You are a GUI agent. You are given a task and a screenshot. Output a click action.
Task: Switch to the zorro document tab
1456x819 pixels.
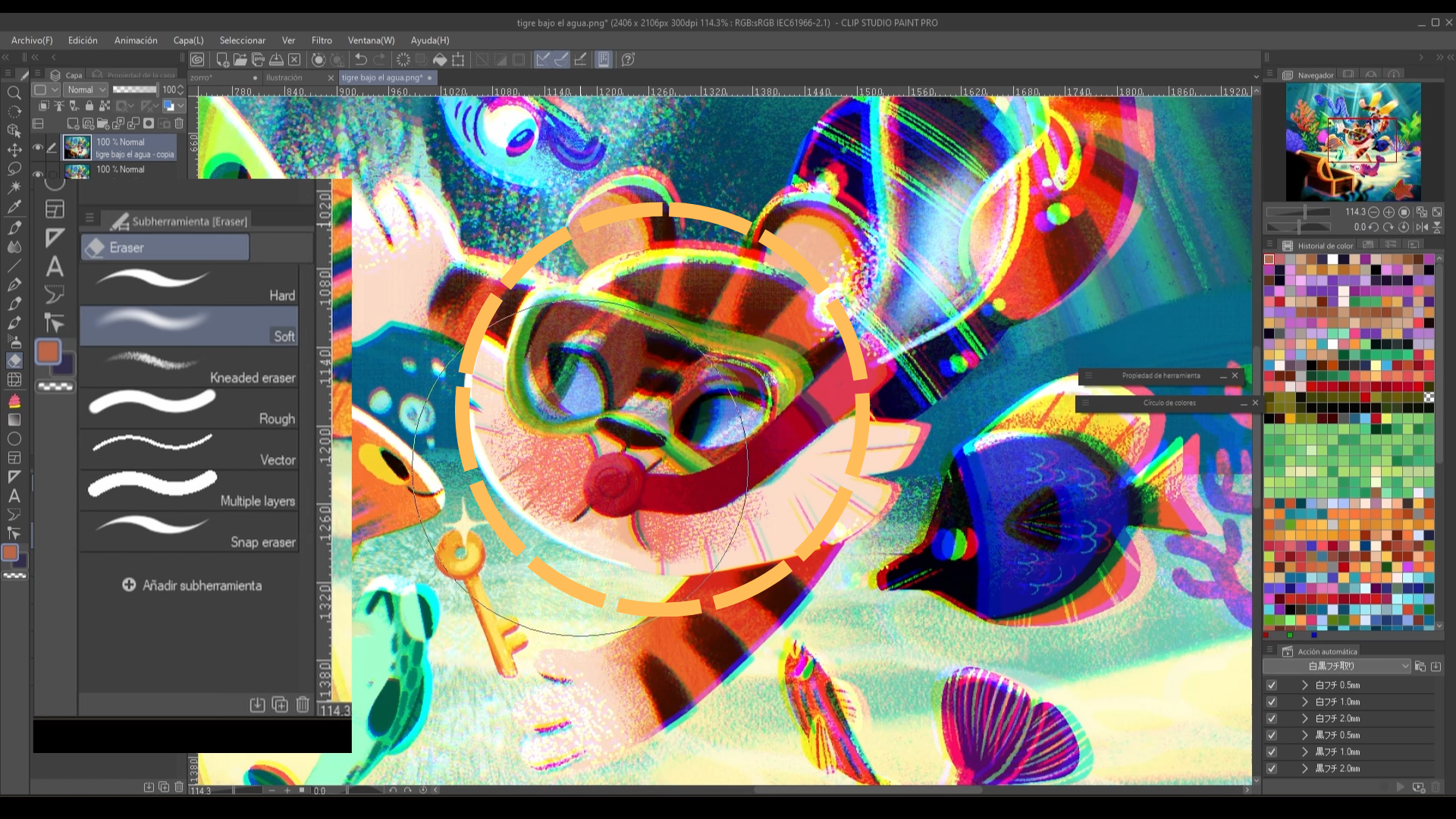[x=202, y=77]
